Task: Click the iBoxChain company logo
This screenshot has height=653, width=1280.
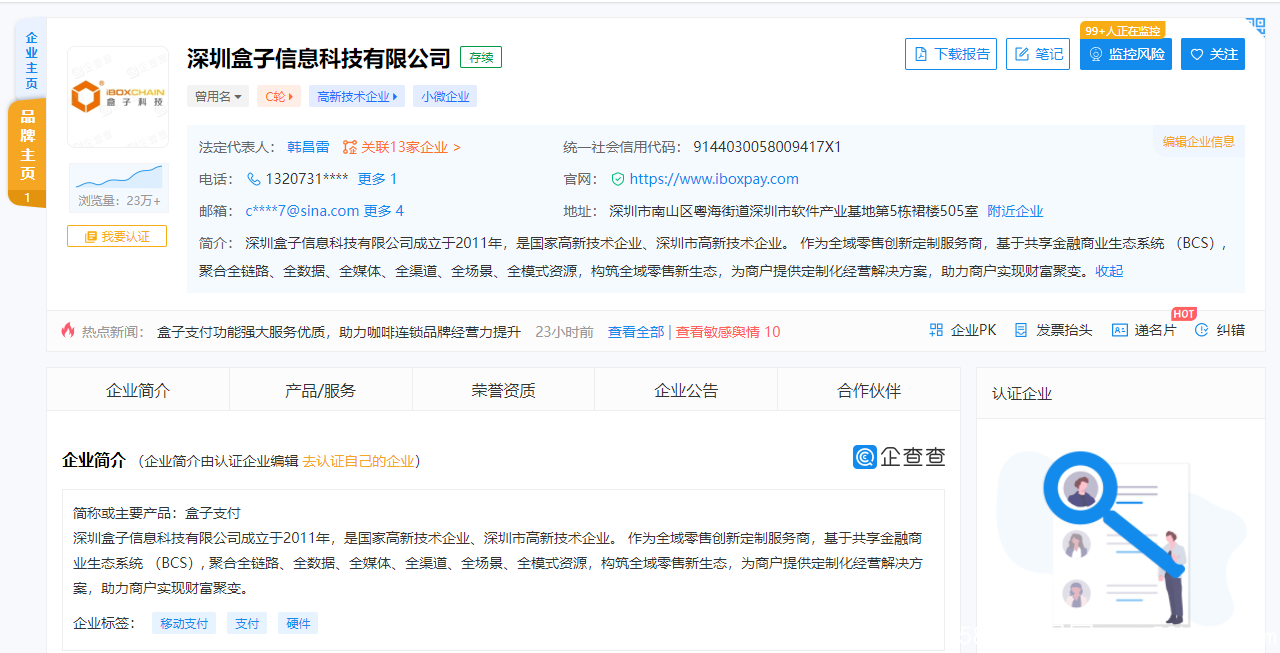Action: pos(118,97)
